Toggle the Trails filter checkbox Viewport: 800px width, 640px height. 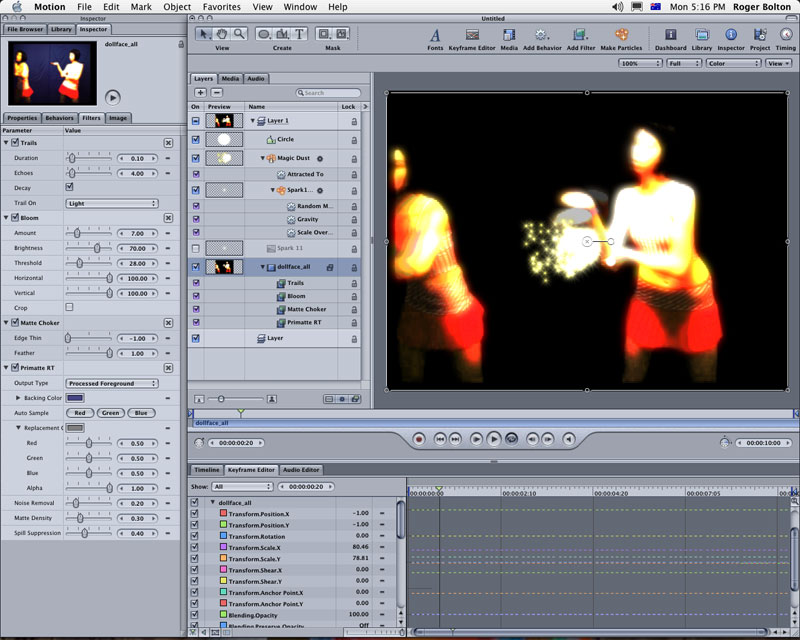click(15, 142)
